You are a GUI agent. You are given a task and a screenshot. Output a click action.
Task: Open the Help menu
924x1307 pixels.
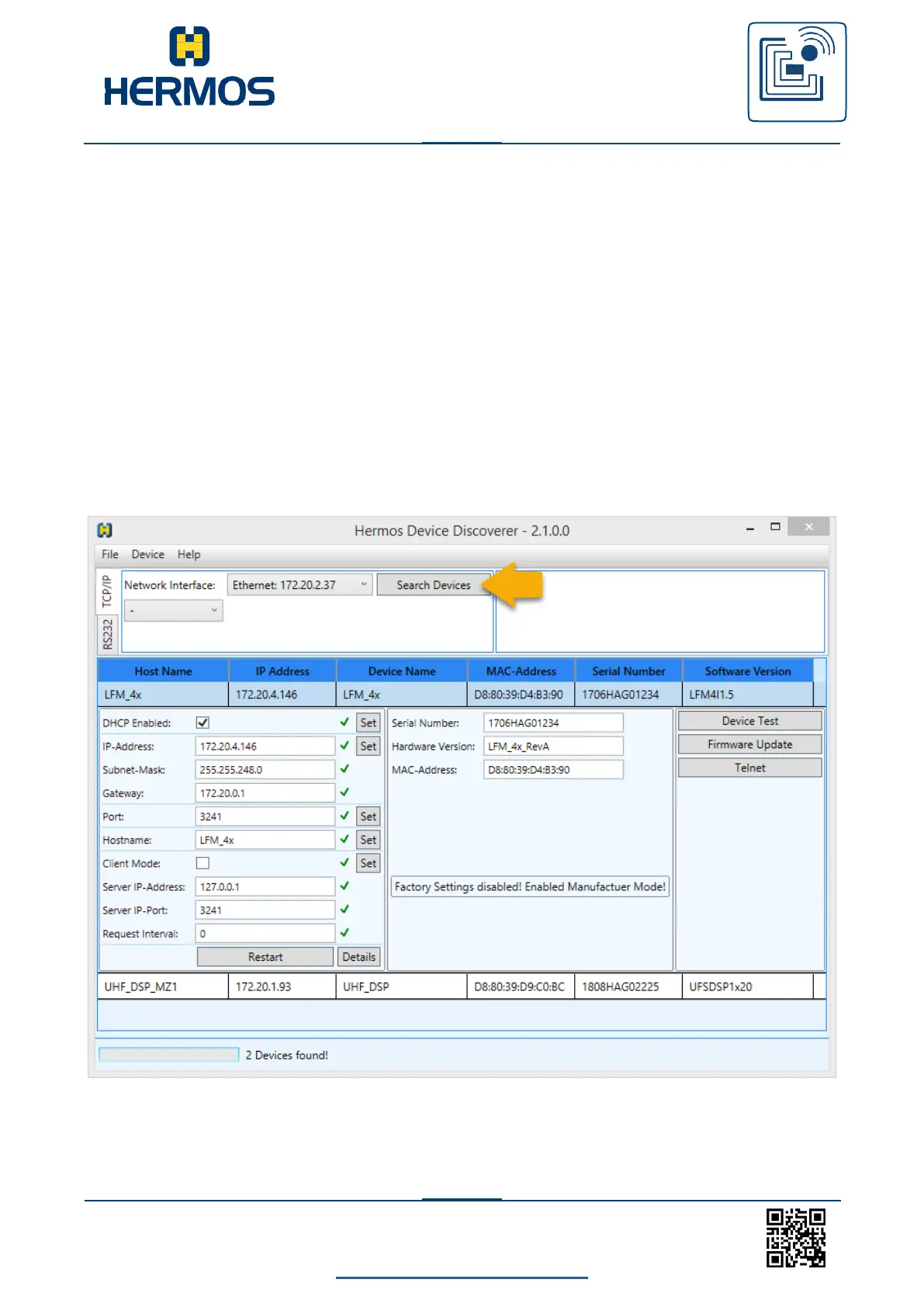coord(189,554)
